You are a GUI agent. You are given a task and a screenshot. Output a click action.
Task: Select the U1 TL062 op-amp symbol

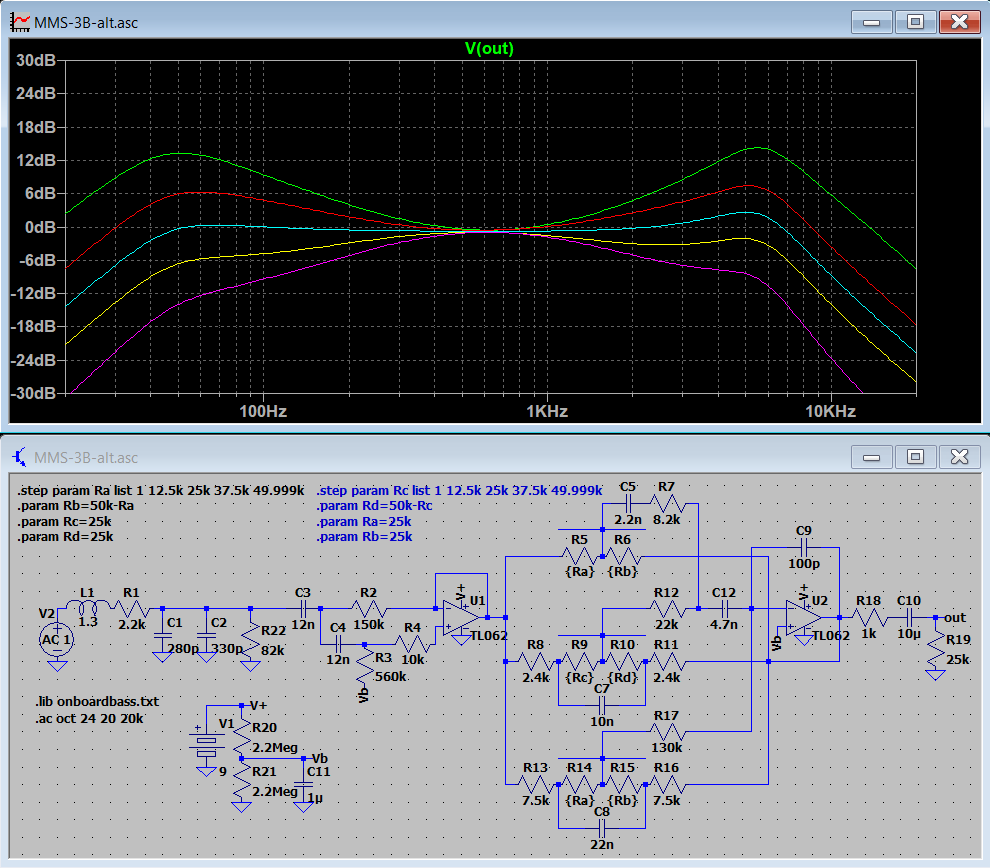[x=462, y=617]
